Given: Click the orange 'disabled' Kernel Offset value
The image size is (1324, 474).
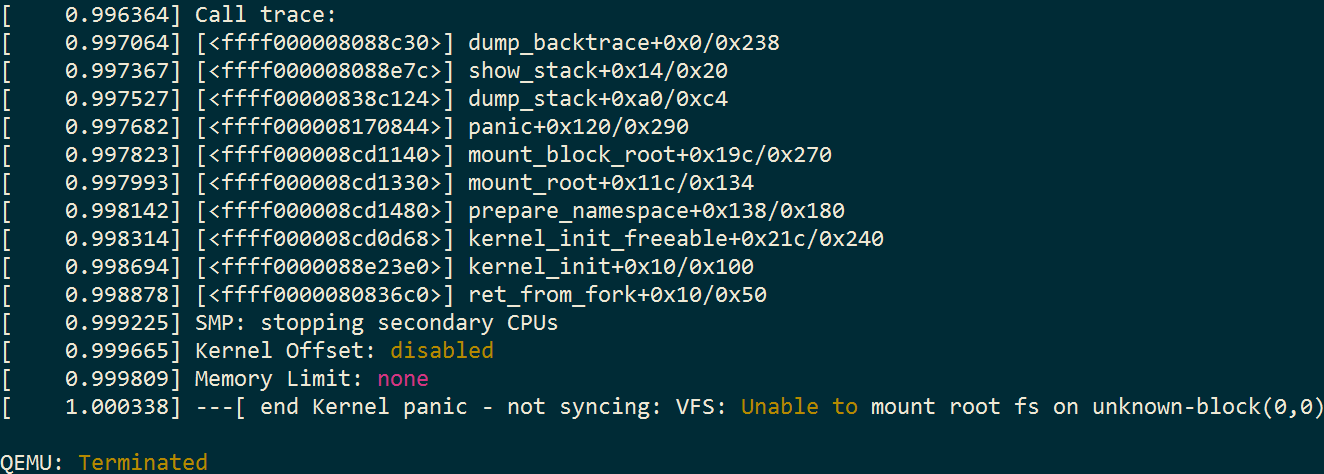Looking at the screenshot, I should [x=441, y=351].
